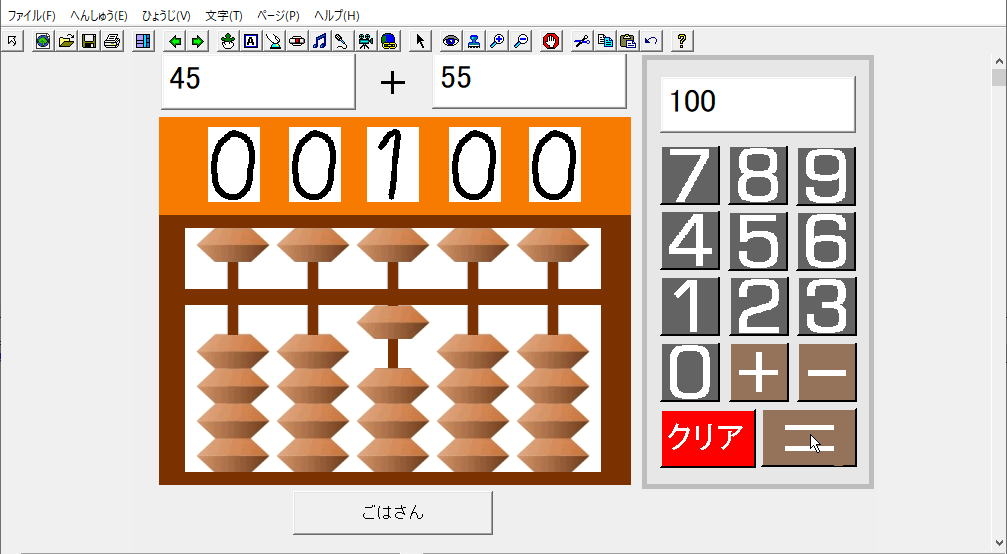
Task: Click the red stop hand icon
Action: coord(550,41)
